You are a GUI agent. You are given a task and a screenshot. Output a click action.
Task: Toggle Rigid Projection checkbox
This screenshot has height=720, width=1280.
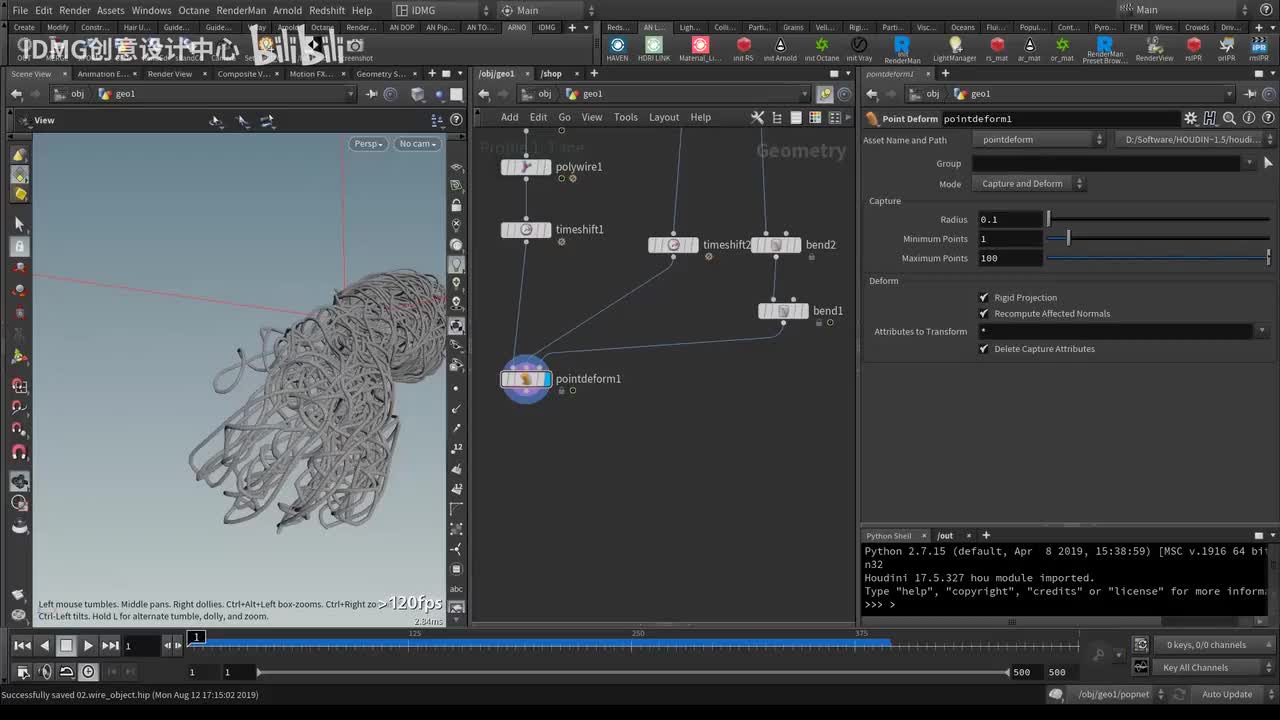(x=984, y=298)
